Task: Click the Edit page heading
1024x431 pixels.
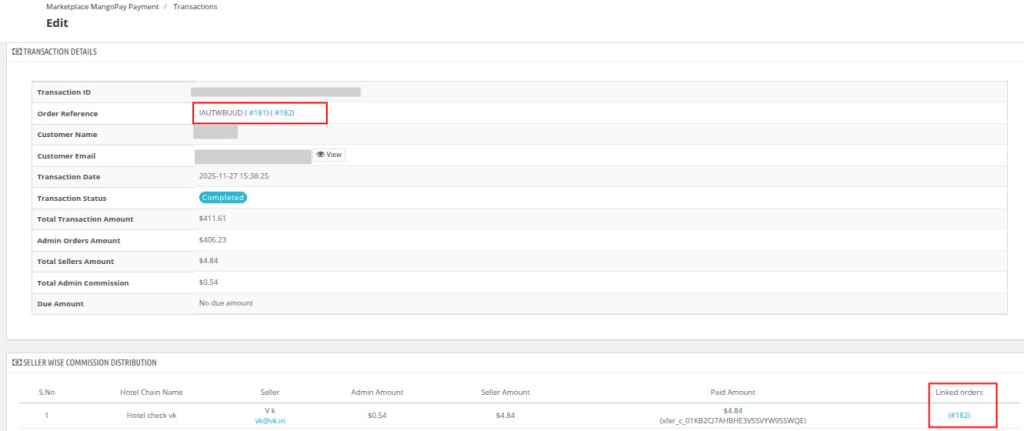Action: point(57,23)
